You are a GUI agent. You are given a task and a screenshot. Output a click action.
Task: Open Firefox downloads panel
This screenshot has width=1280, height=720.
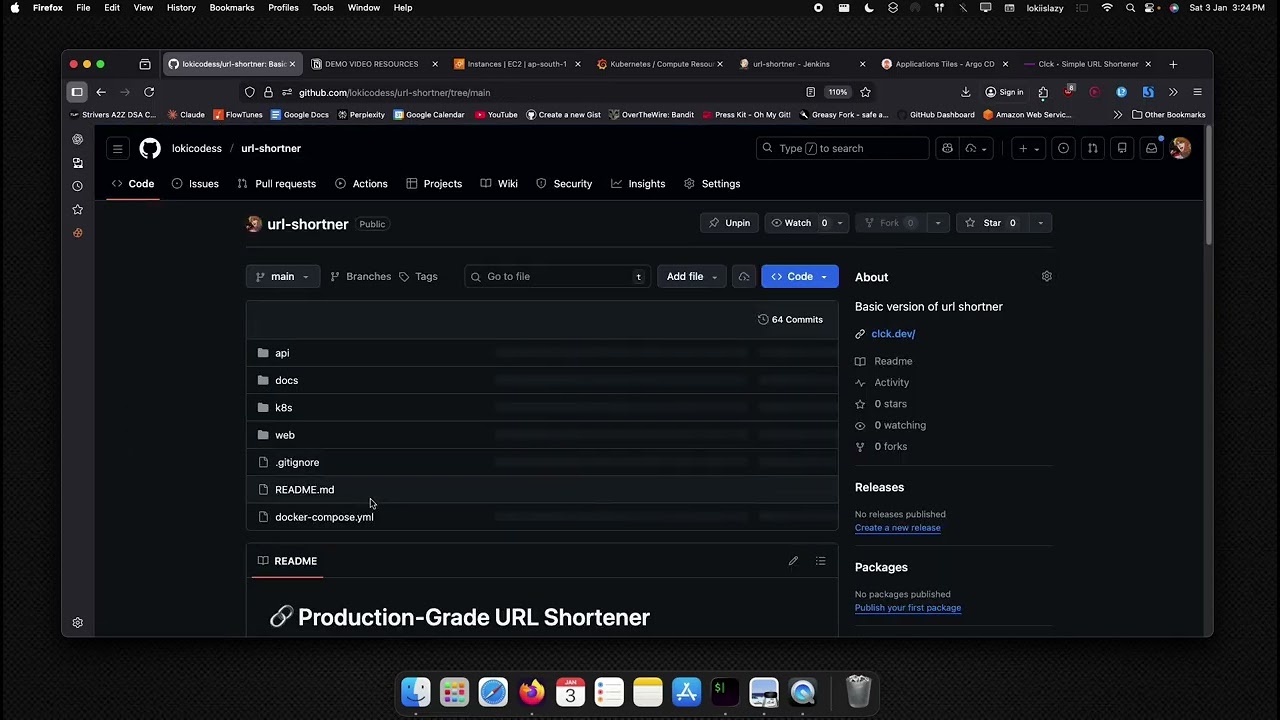(966, 92)
